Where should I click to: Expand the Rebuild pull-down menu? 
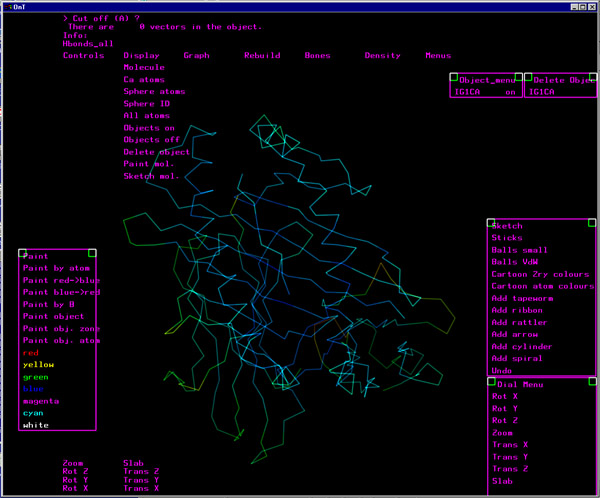point(262,56)
